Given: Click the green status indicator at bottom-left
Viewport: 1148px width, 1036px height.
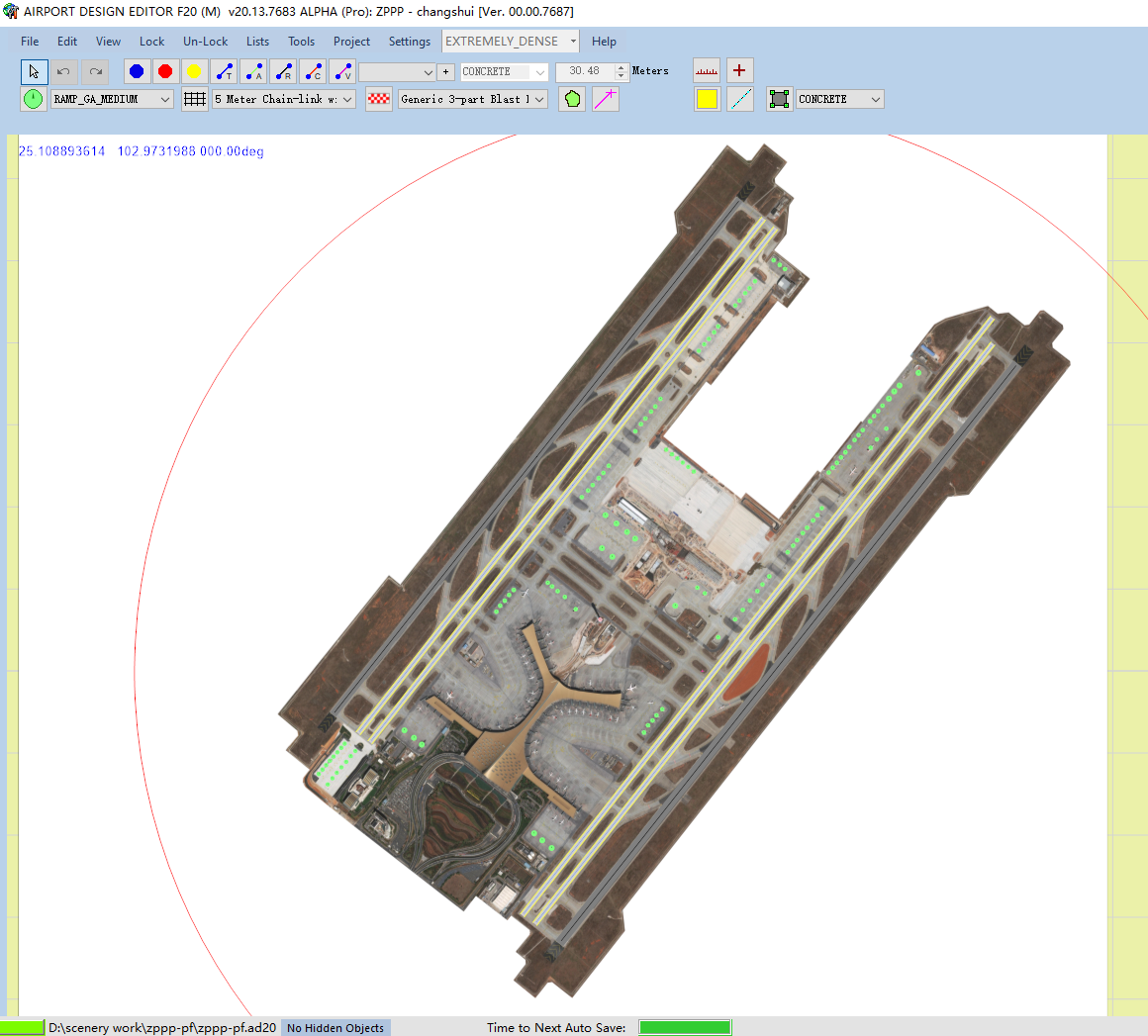Looking at the screenshot, I should (22, 1028).
